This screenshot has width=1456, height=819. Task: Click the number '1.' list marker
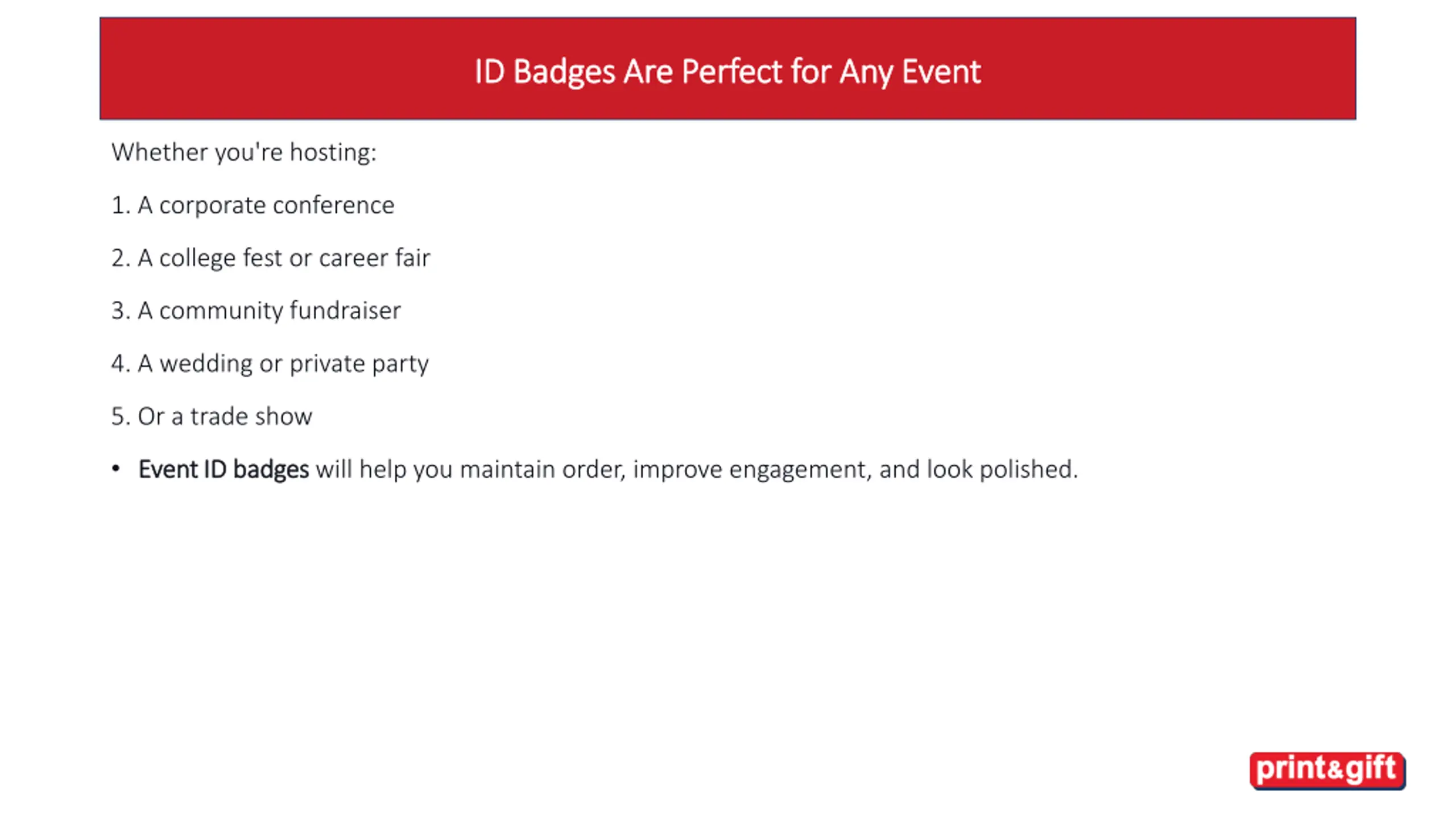[121, 205]
